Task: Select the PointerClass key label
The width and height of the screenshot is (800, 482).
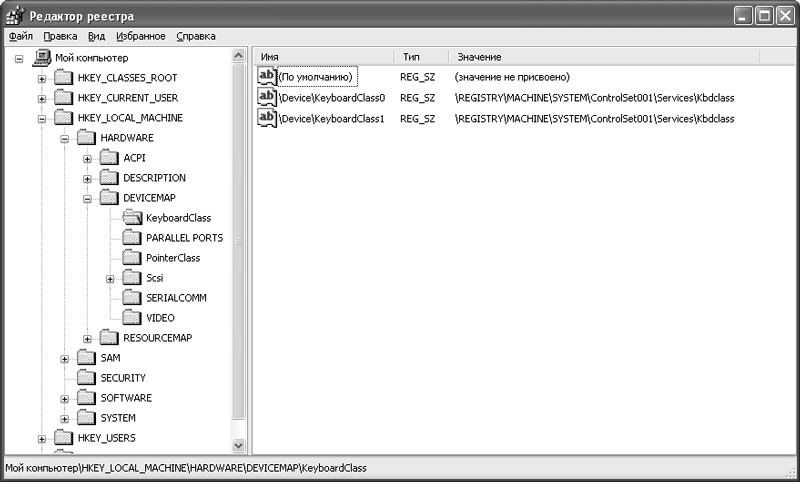Action: pyautogui.click(x=173, y=258)
